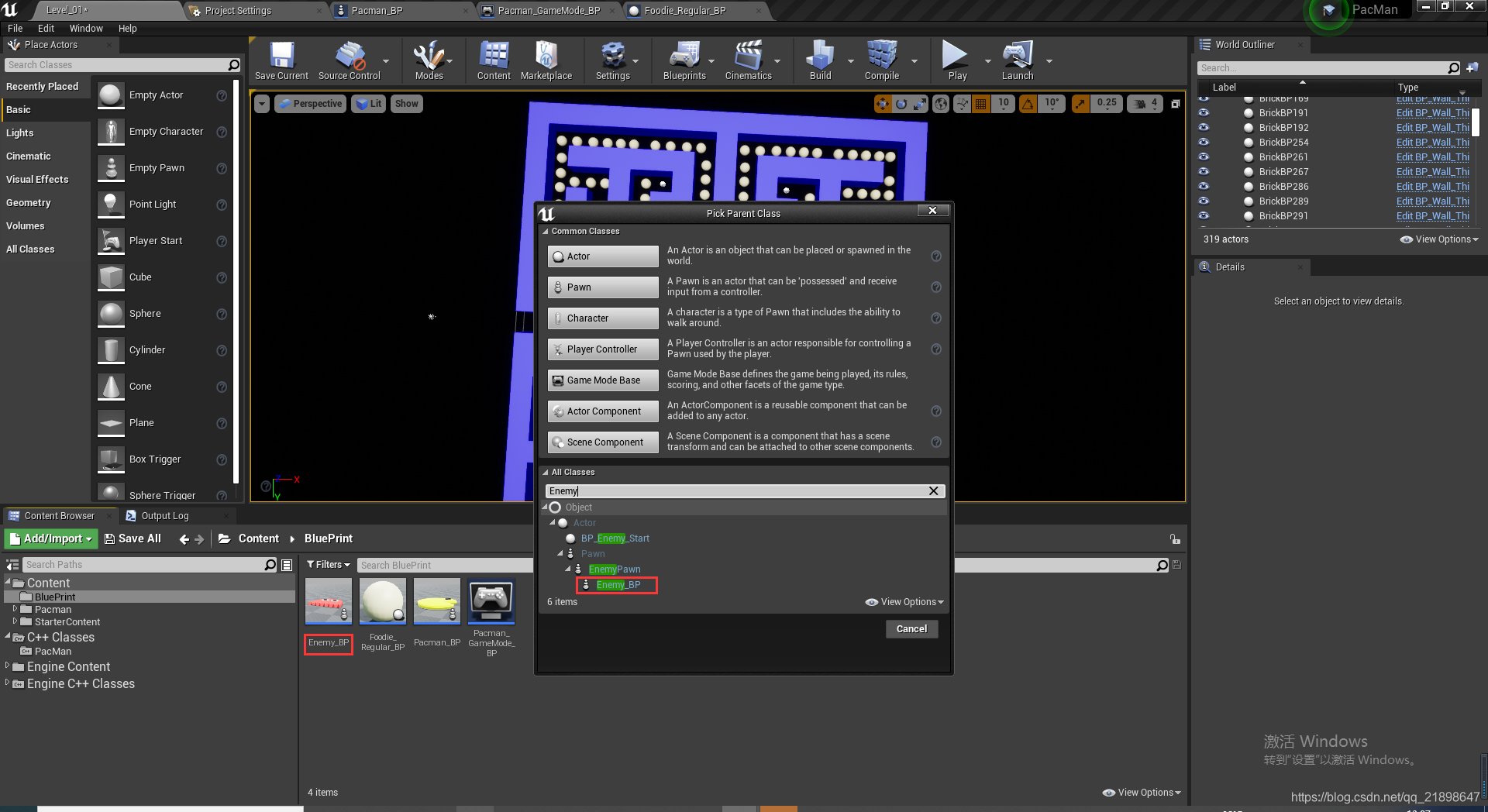Click the Search Classes input field

[116, 65]
